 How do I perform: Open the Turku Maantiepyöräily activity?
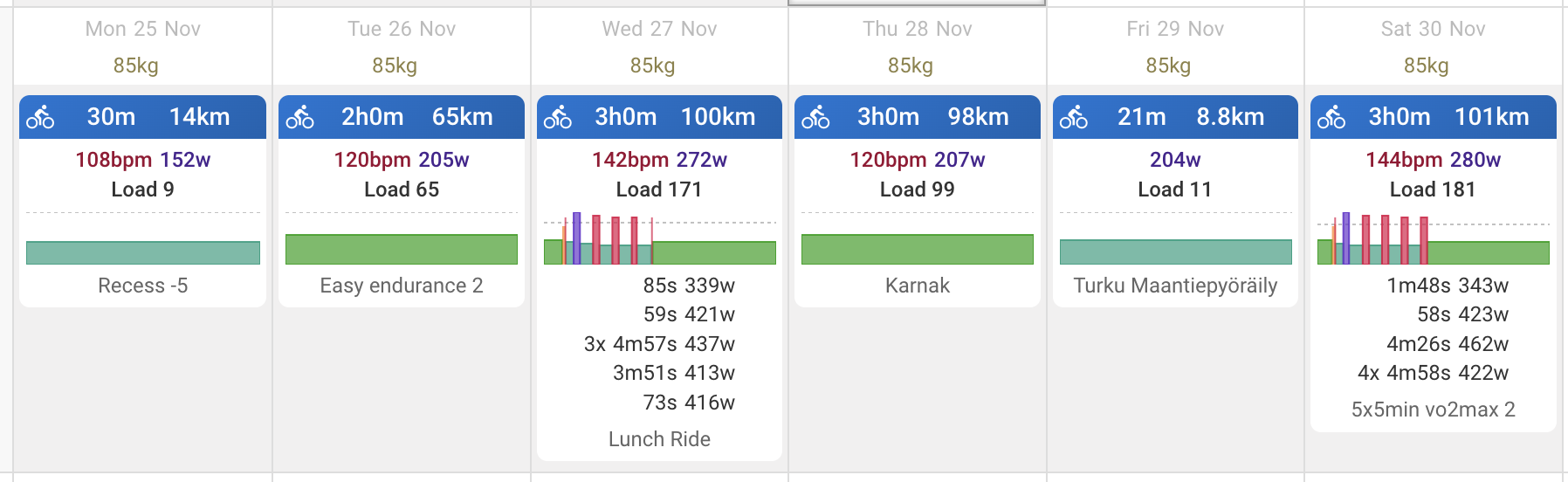[1175, 286]
